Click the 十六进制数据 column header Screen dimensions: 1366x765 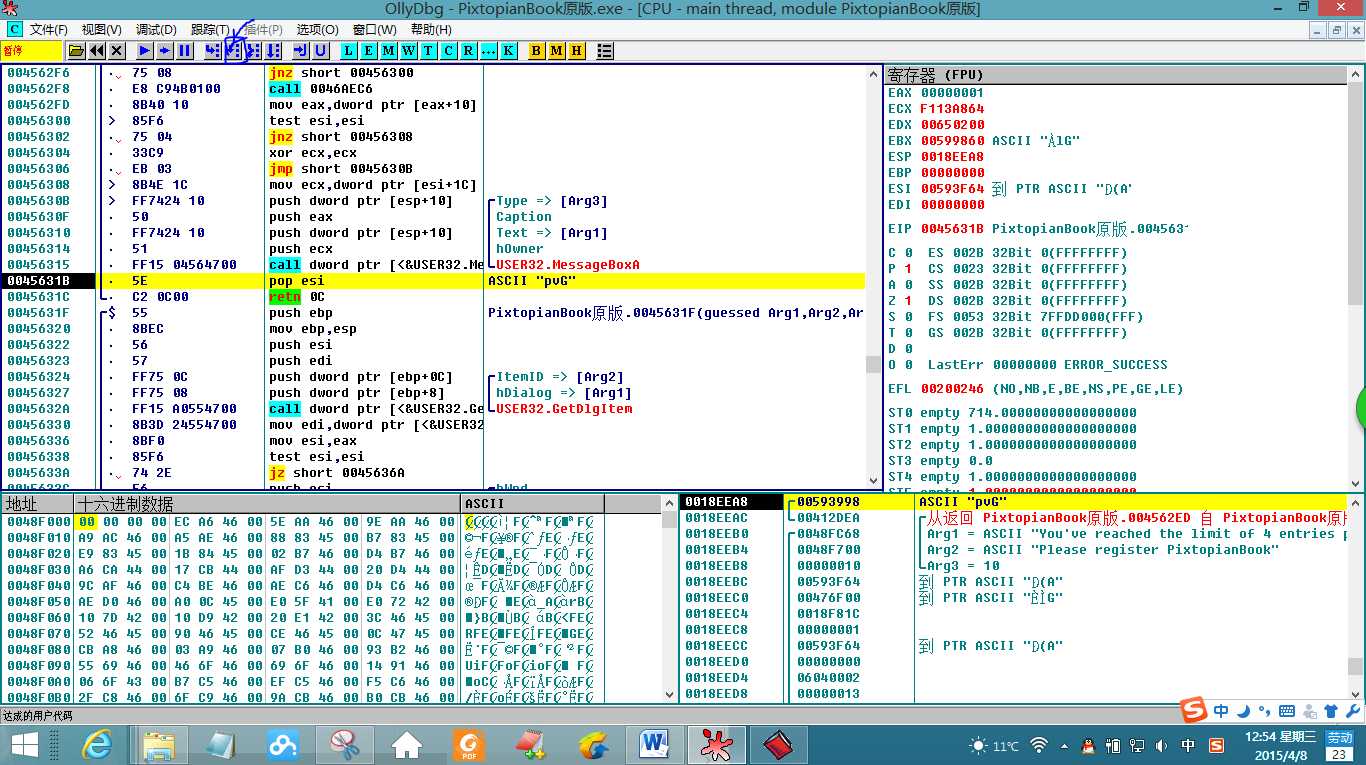pyautogui.click(x=267, y=503)
